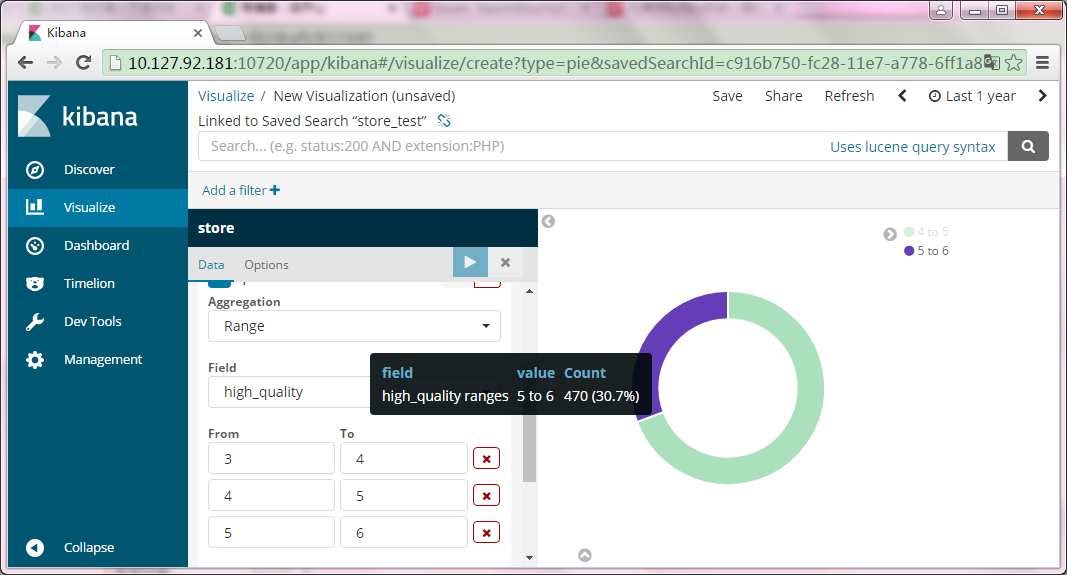Edit To value 6
1067x575 pixels.
click(x=404, y=532)
